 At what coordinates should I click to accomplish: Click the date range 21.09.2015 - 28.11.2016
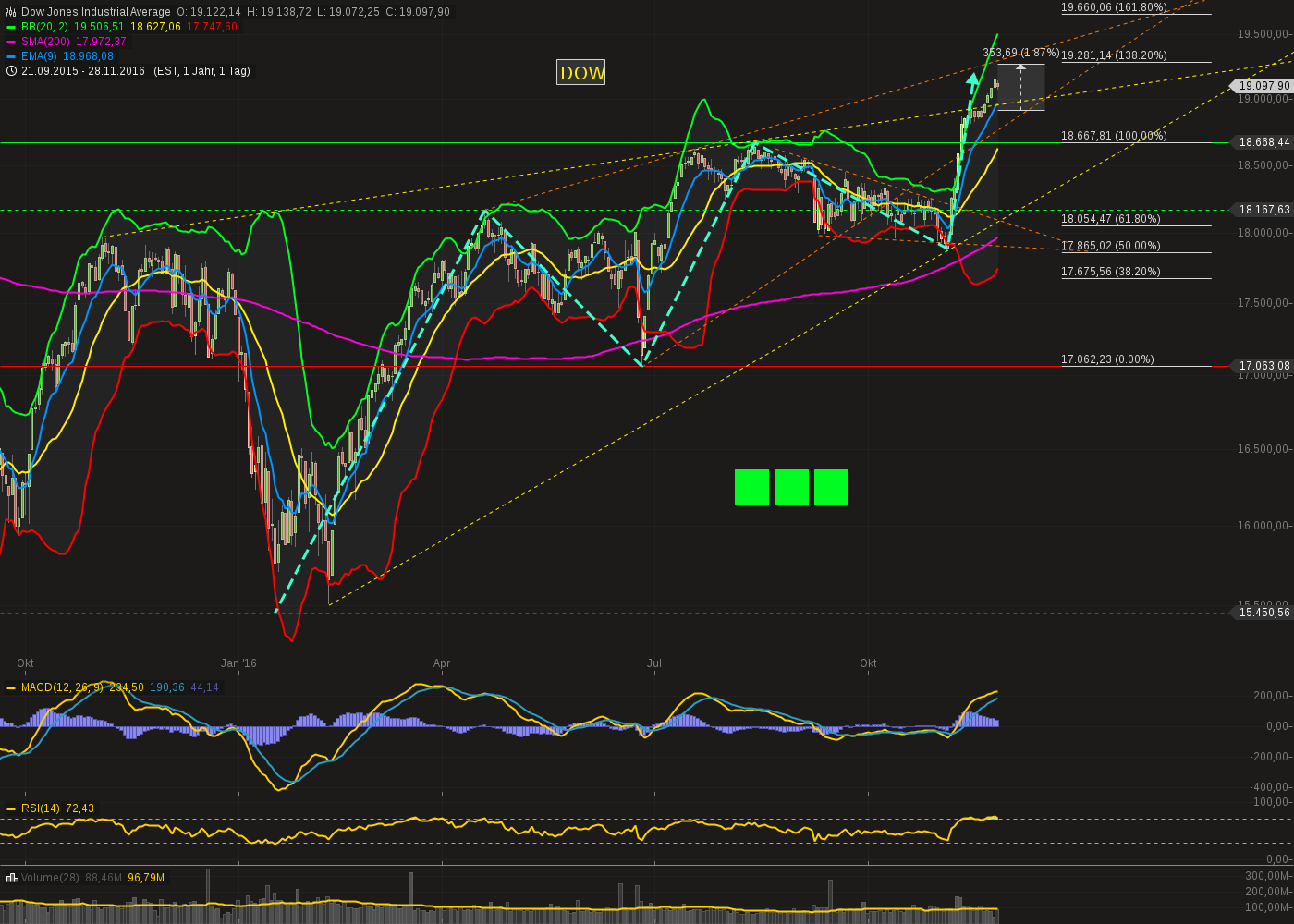point(83,71)
